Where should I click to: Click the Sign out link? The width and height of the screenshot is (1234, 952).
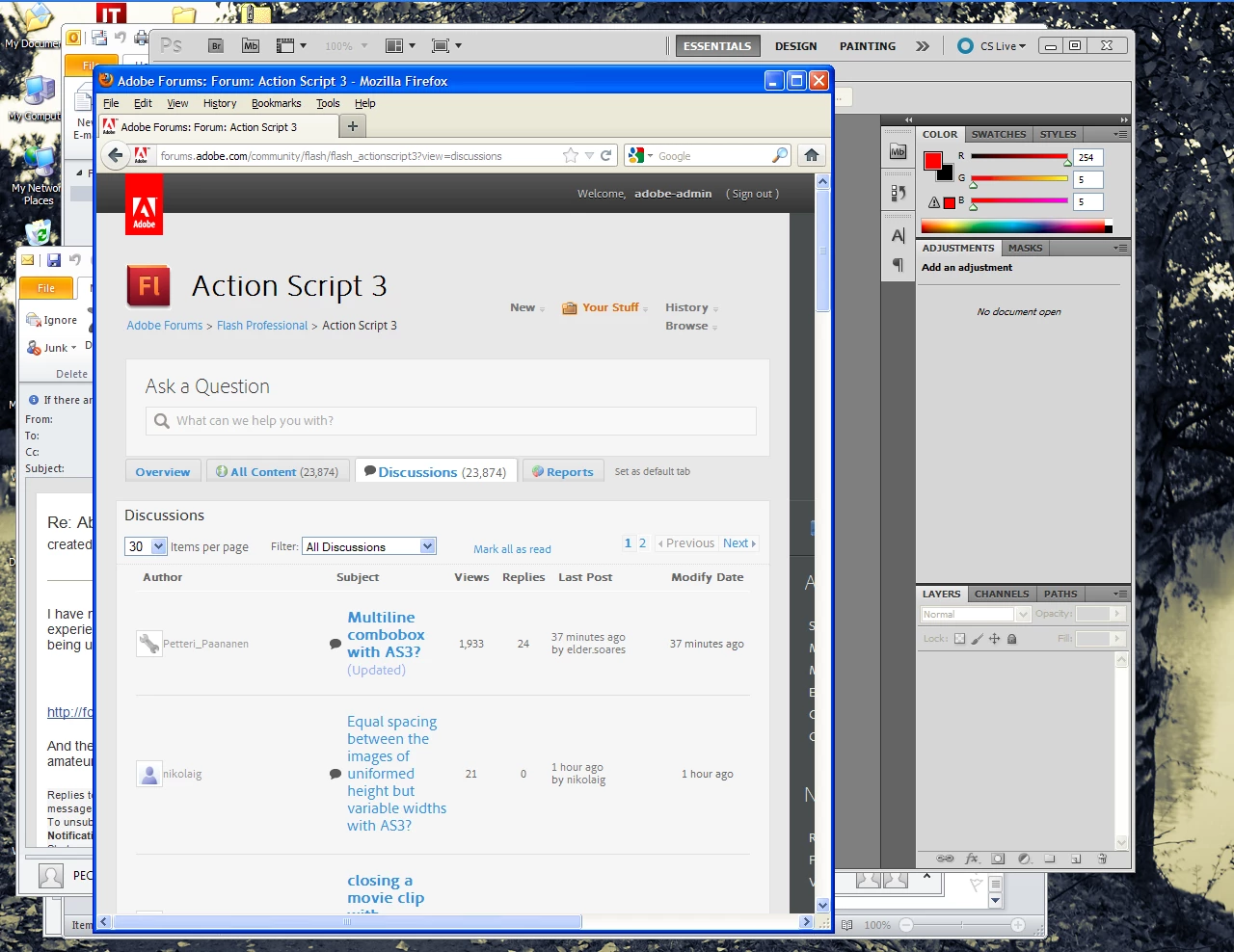click(x=752, y=194)
